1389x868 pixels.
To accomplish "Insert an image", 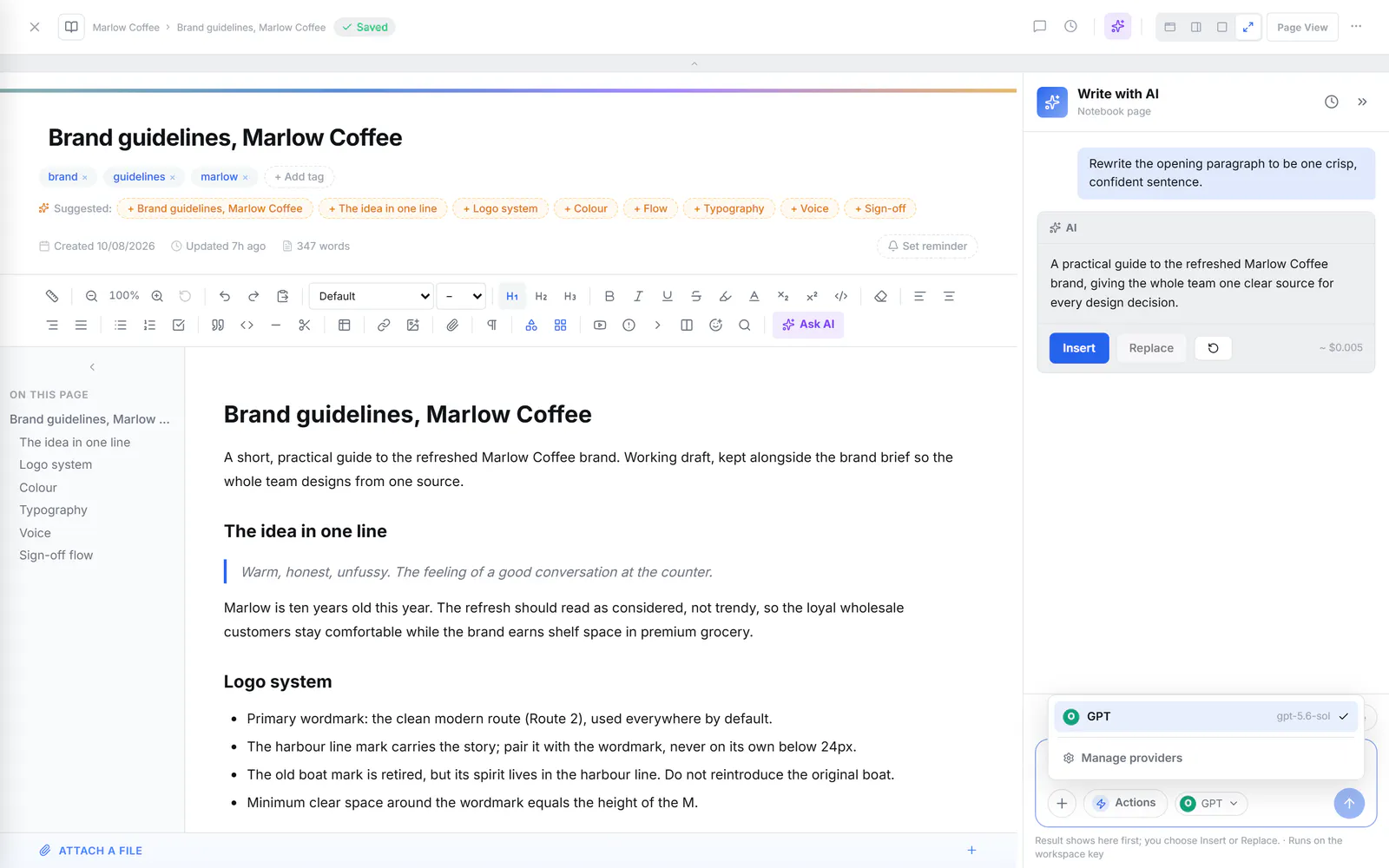I will click(x=412, y=325).
